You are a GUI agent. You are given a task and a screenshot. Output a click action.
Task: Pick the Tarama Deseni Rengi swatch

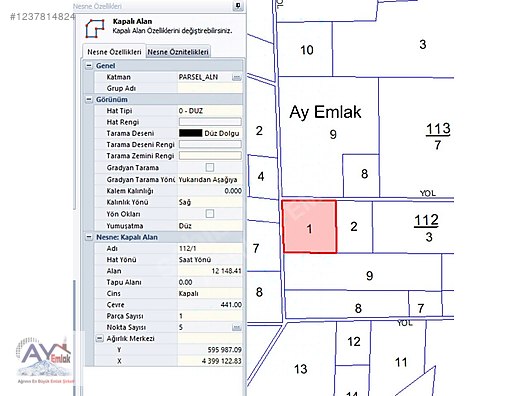(x=210, y=144)
